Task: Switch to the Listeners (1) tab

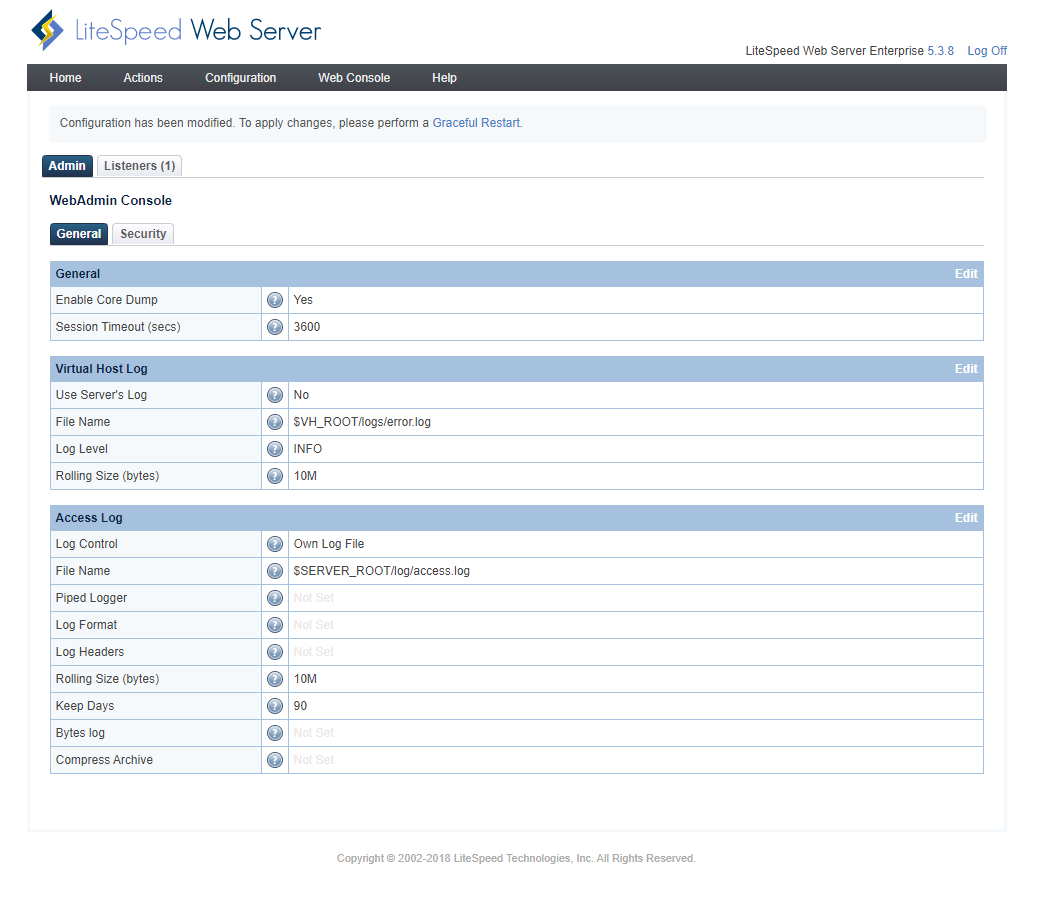Action: click(139, 166)
